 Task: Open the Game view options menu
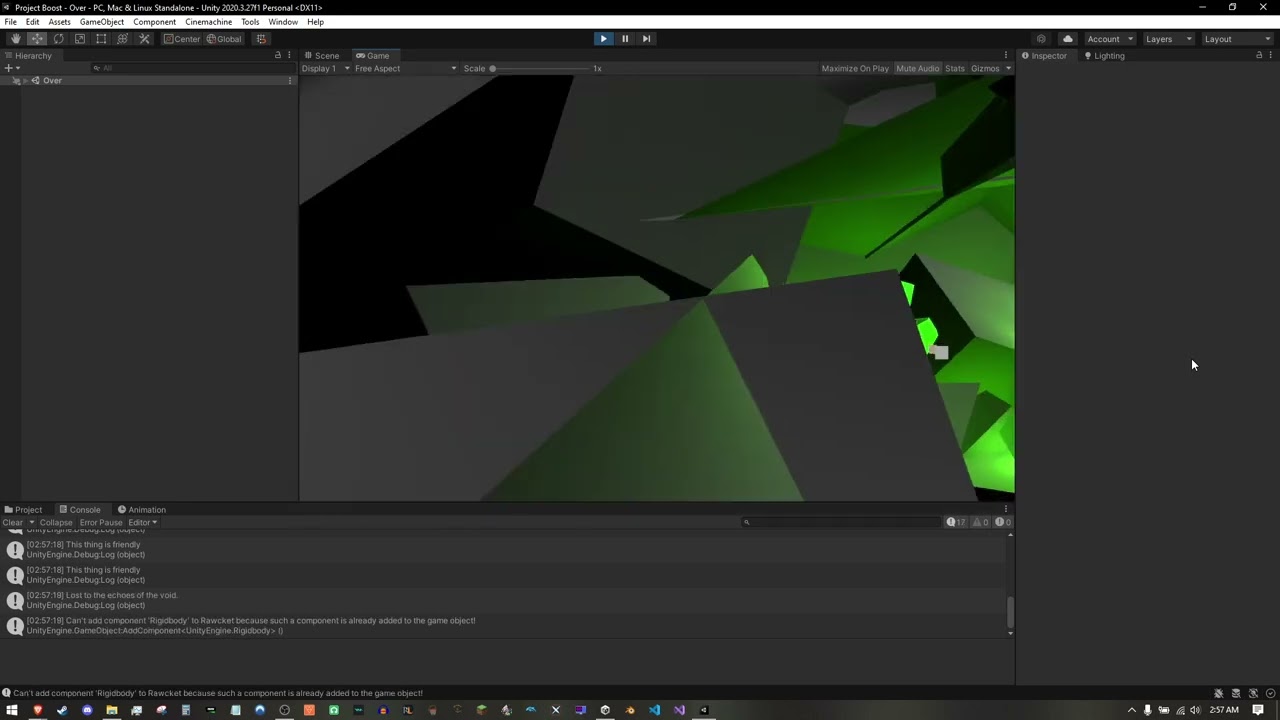point(1006,55)
